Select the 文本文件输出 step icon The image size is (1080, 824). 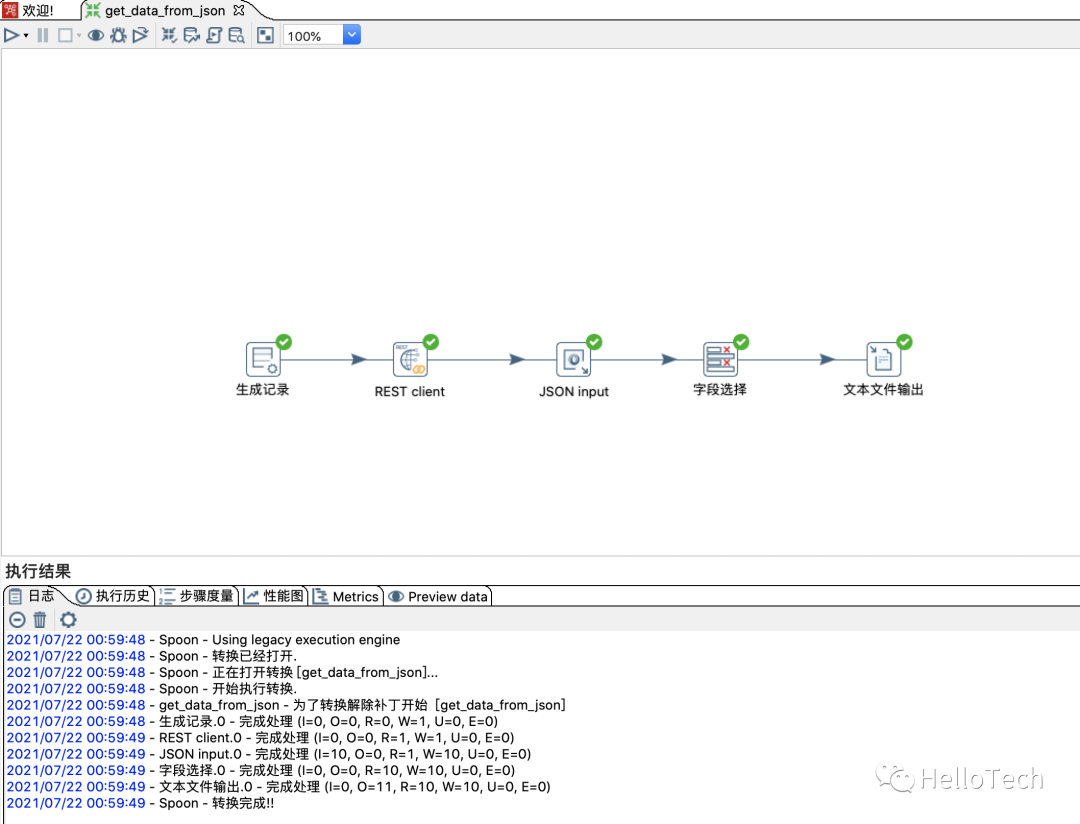(883, 359)
